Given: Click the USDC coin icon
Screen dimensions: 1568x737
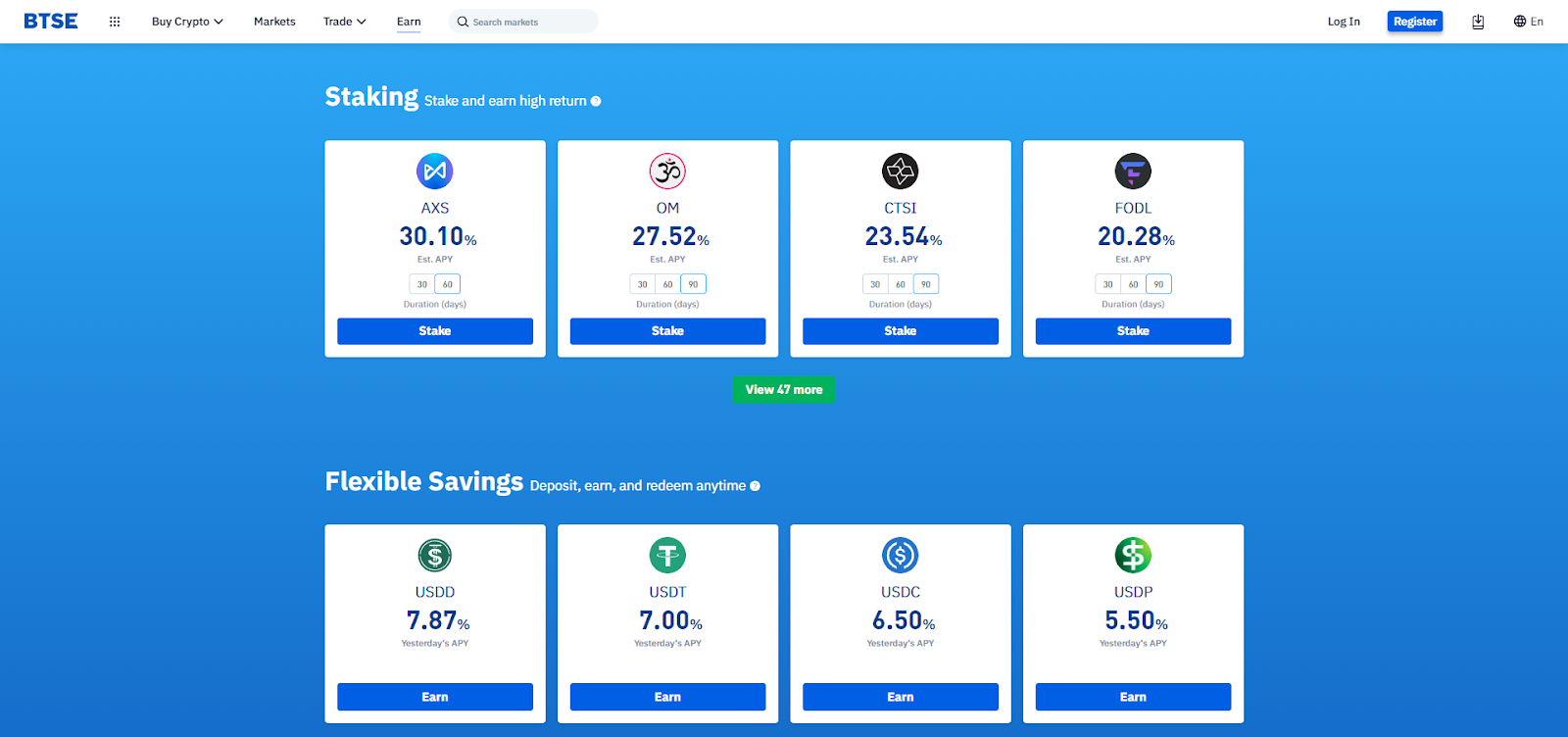Looking at the screenshot, I should 901,556.
